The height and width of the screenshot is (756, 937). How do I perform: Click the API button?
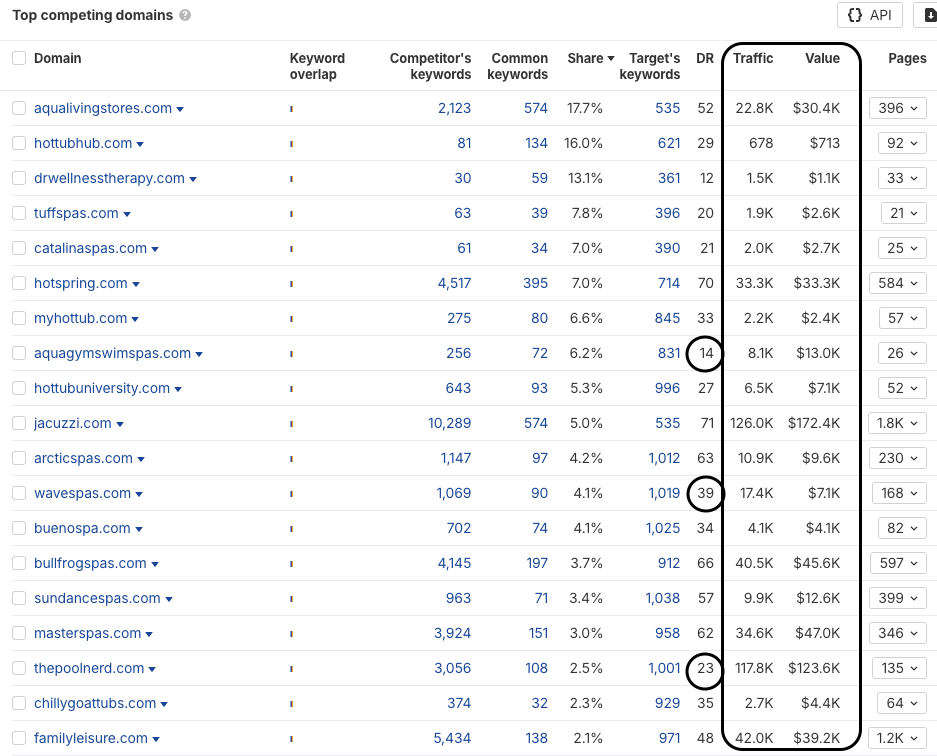pos(869,15)
